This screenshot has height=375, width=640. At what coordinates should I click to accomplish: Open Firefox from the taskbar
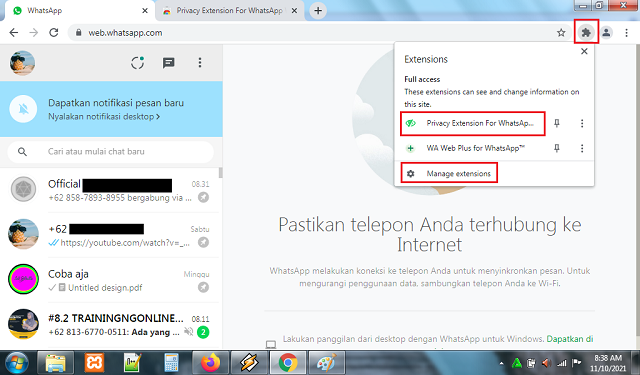[210, 362]
